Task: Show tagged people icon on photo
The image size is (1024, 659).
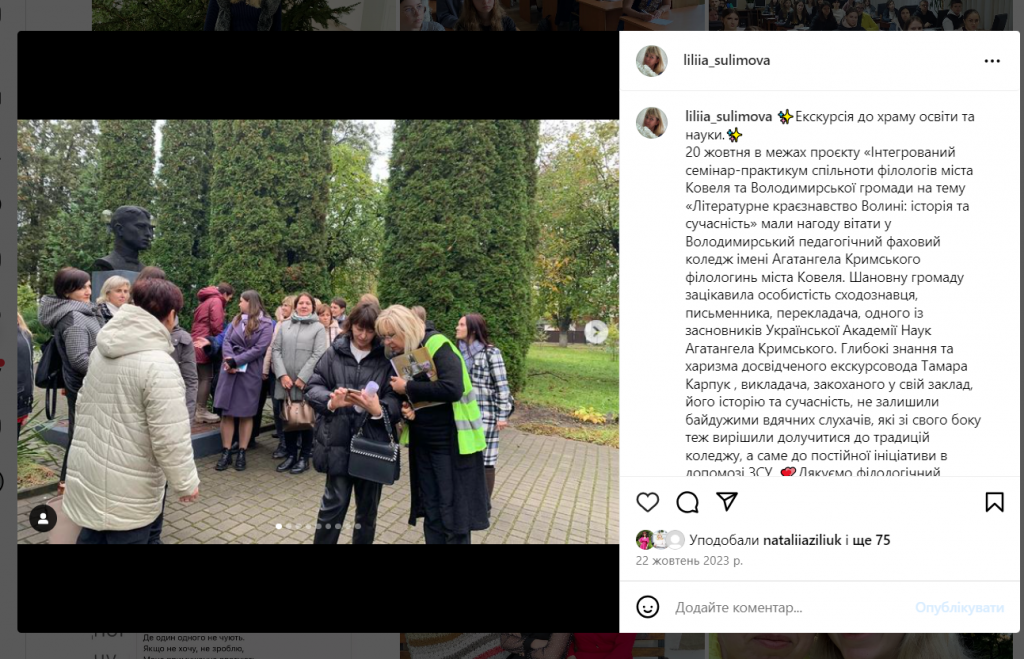Action: tap(43, 519)
